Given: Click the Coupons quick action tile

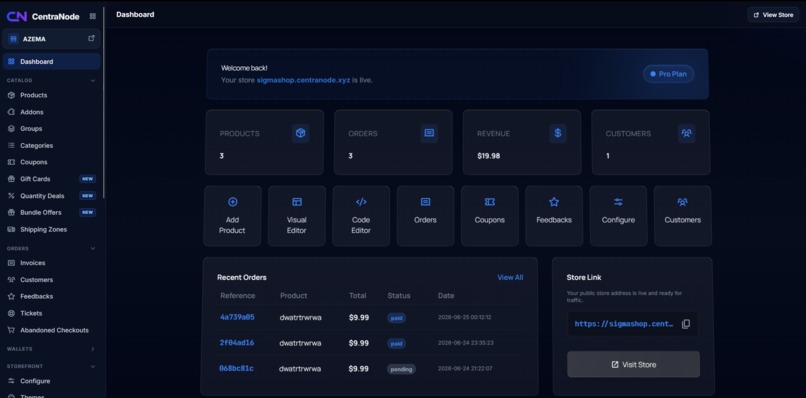Looking at the screenshot, I should [x=489, y=216].
